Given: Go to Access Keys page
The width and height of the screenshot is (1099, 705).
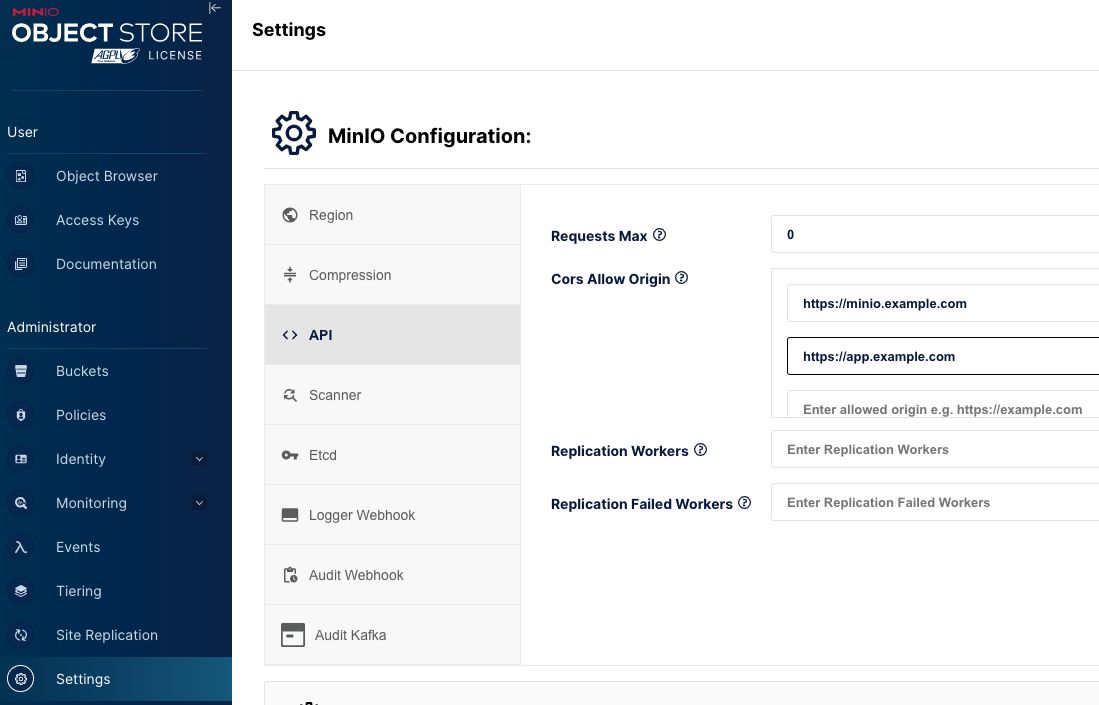Looking at the screenshot, I should [x=97, y=220].
